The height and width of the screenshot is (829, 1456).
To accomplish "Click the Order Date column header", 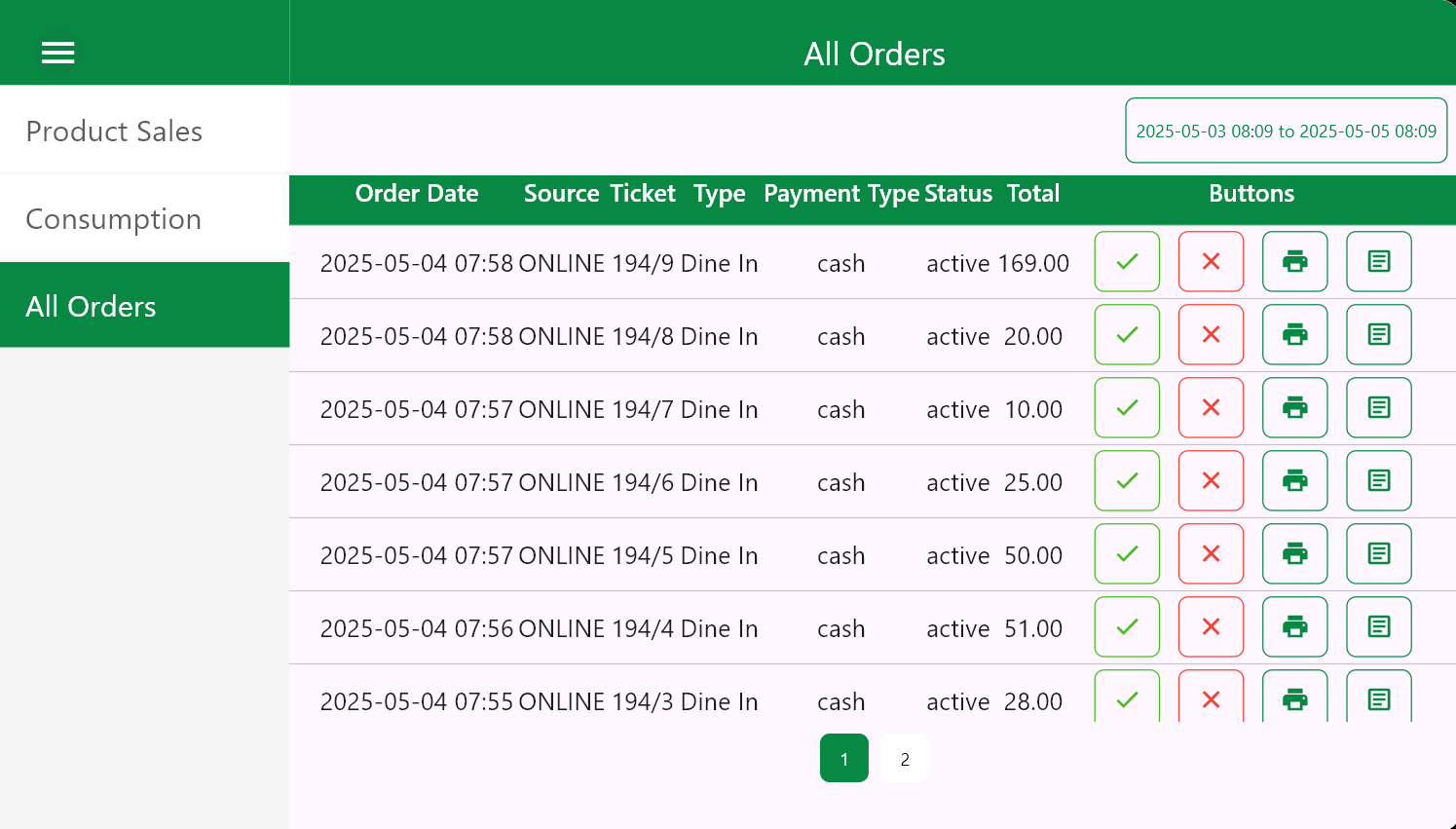I will coord(417,193).
